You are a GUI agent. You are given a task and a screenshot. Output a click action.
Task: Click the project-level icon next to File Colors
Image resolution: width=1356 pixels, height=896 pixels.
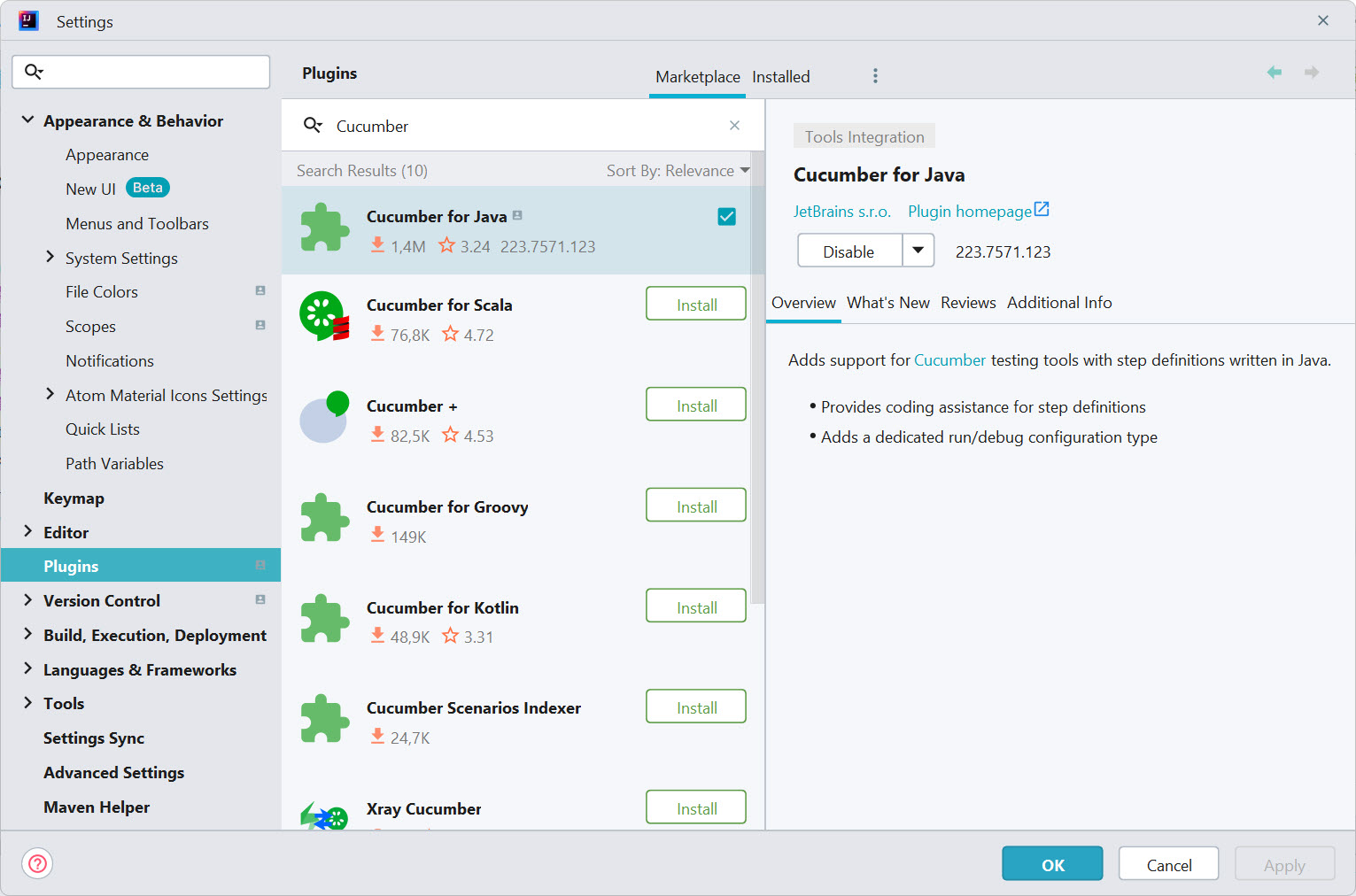pyautogui.click(x=260, y=290)
